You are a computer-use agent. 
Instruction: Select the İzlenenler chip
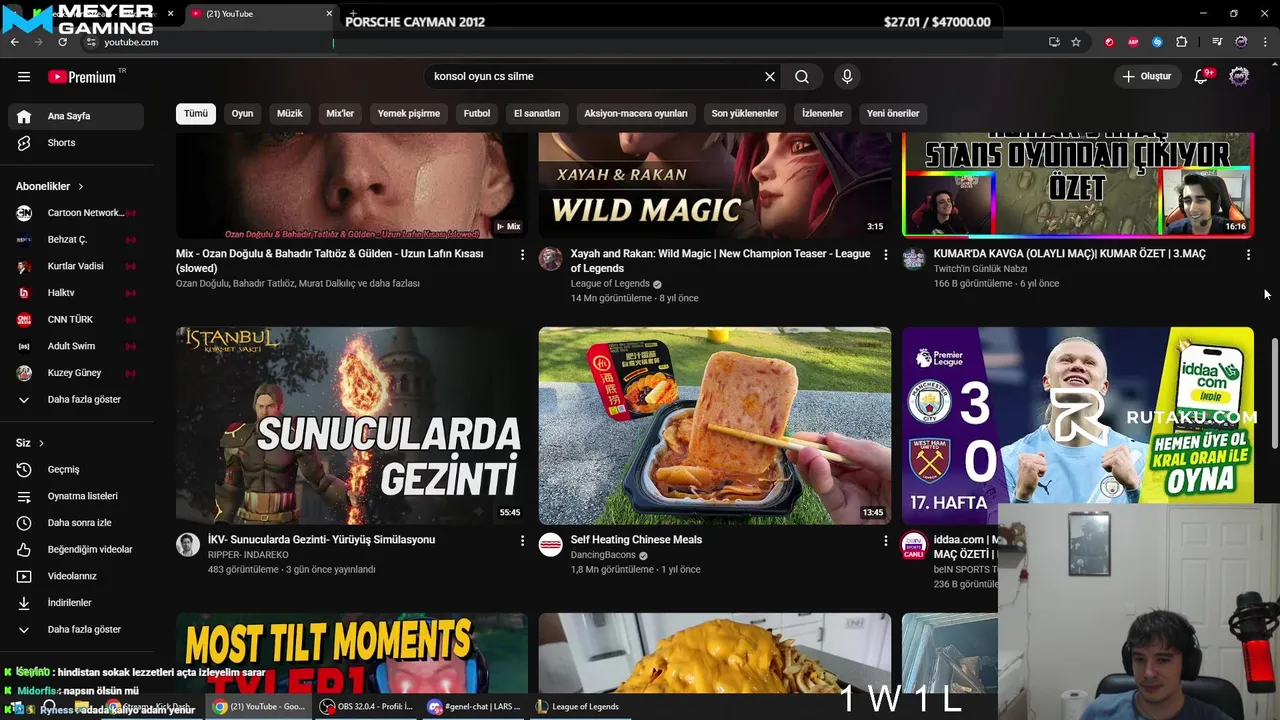[822, 113]
